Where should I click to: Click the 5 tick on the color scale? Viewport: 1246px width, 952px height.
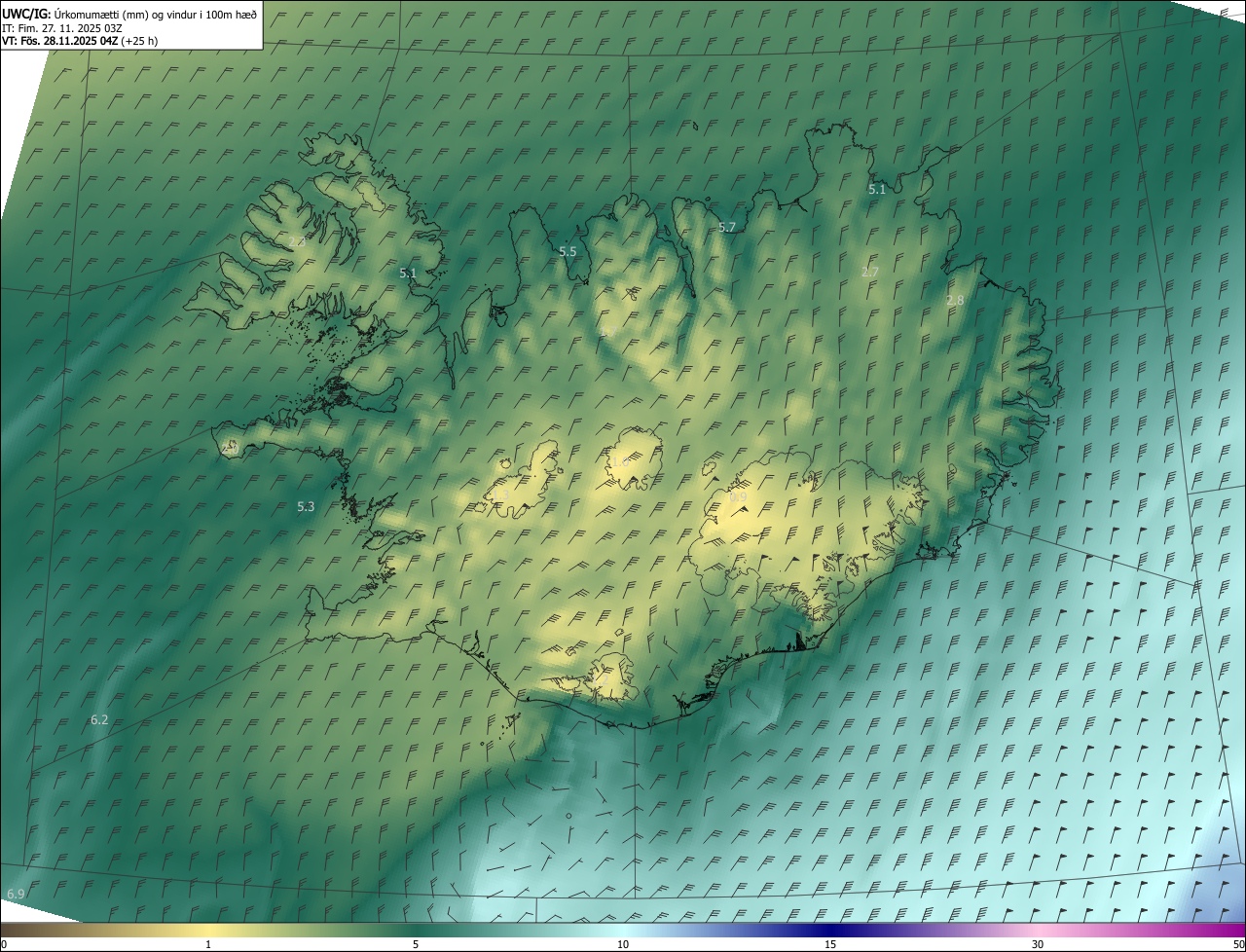[x=416, y=944]
